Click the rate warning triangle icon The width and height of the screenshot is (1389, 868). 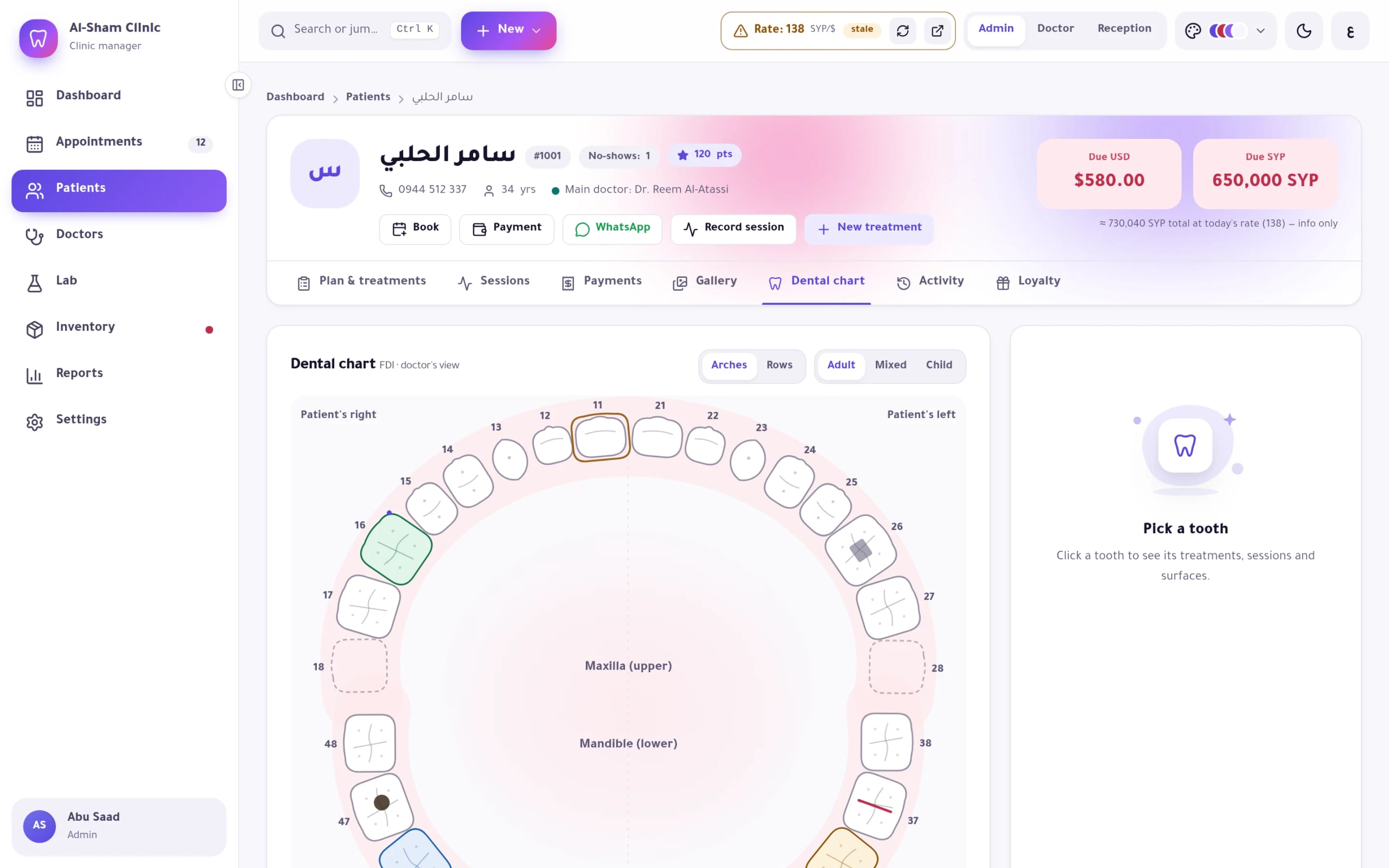pos(741,30)
